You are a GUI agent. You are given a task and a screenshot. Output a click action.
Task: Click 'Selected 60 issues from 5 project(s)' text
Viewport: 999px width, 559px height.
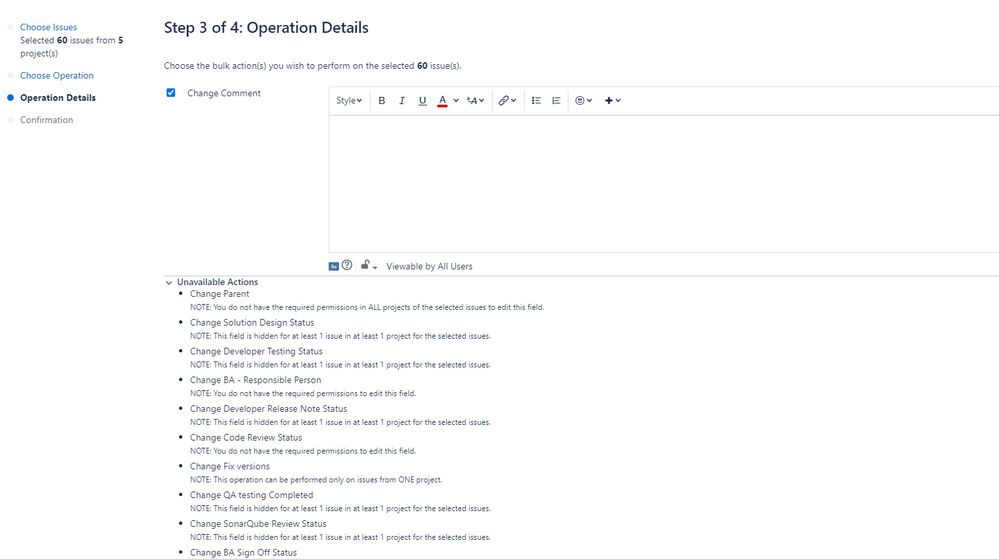(x=71, y=47)
